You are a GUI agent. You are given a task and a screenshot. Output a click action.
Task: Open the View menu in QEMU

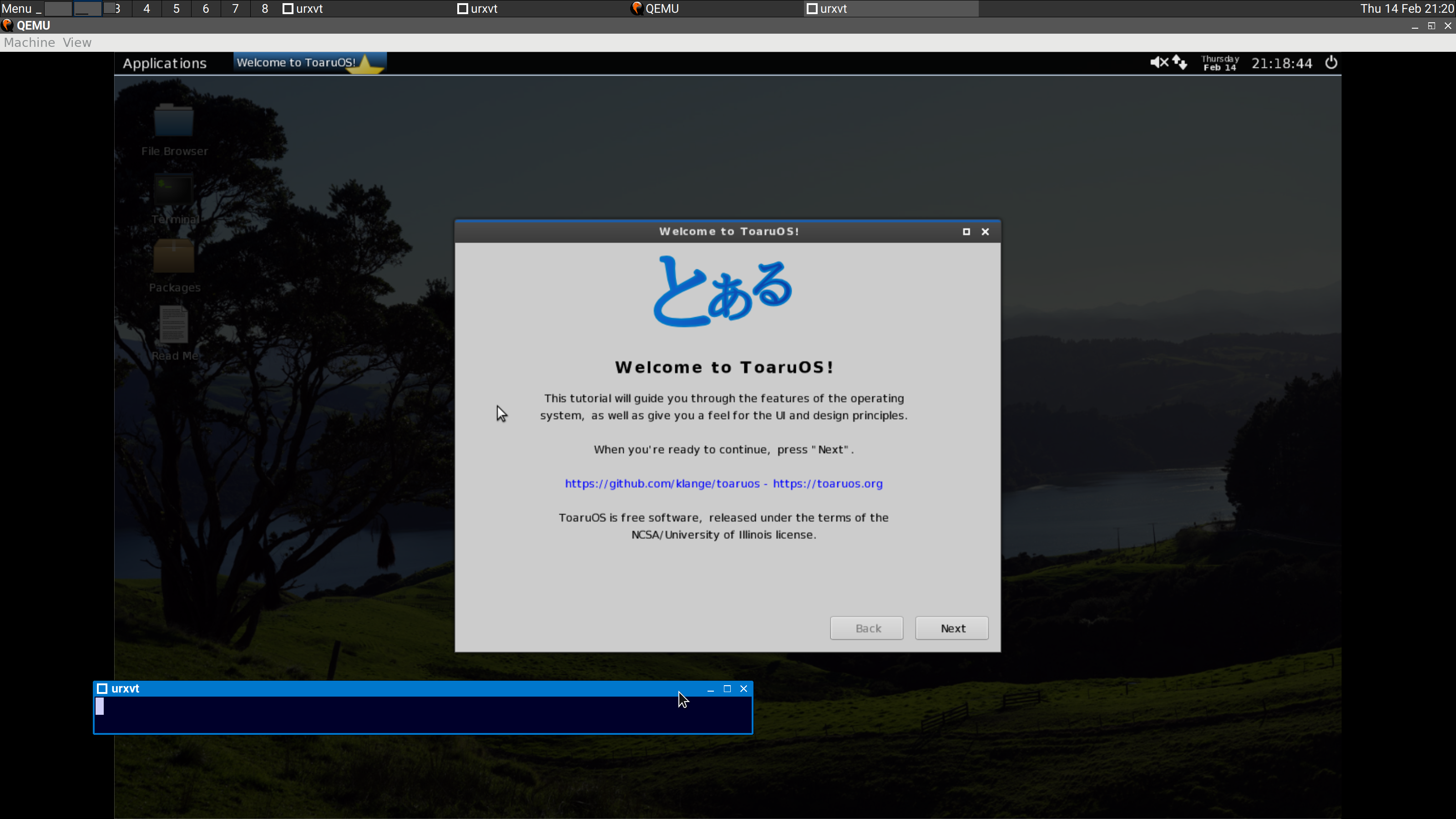coord(77,42)
